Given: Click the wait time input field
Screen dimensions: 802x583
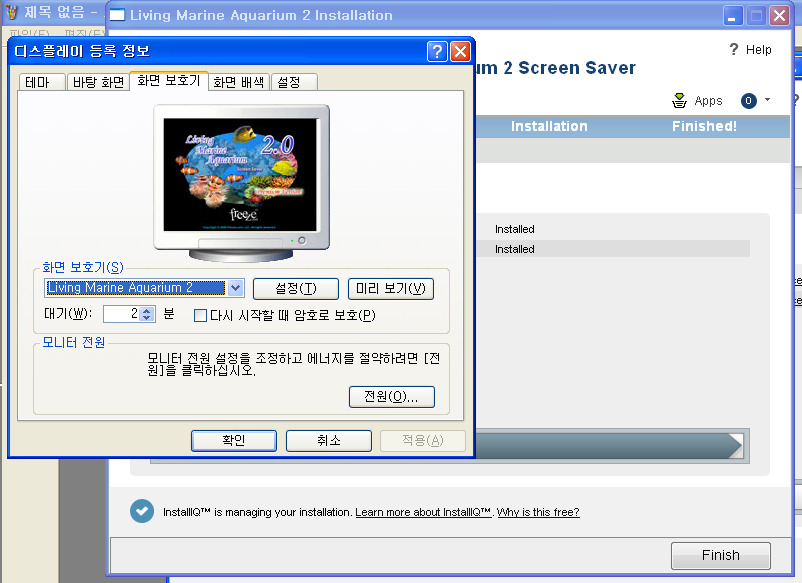Looking at the screenshot, I should tap(121, 313).
